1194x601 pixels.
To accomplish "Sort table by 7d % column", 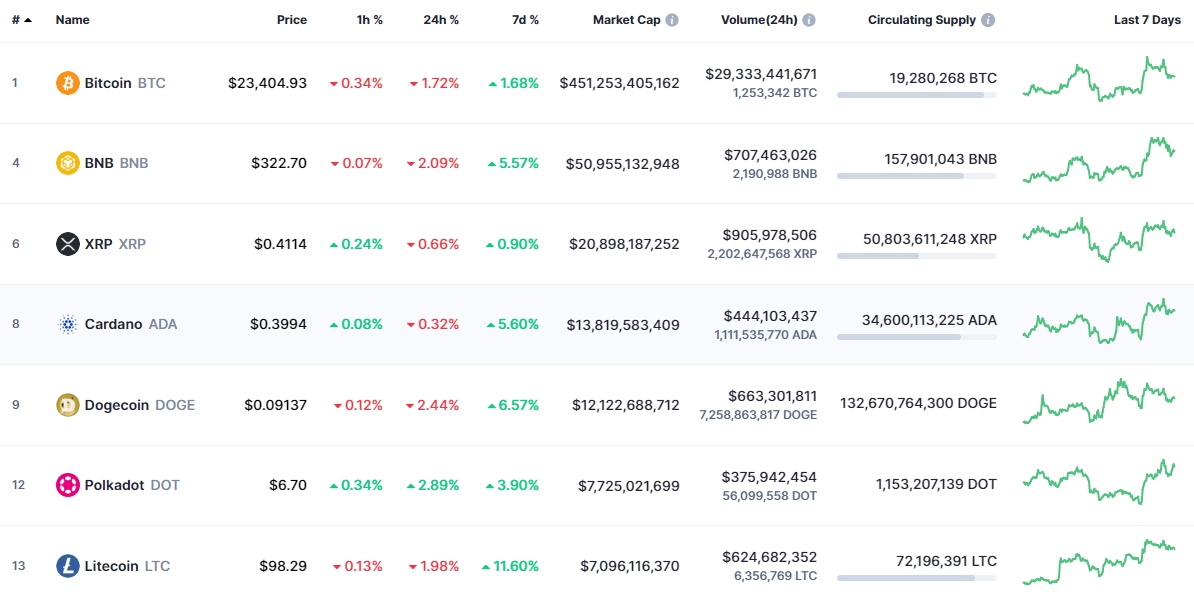I will (525, 21).
